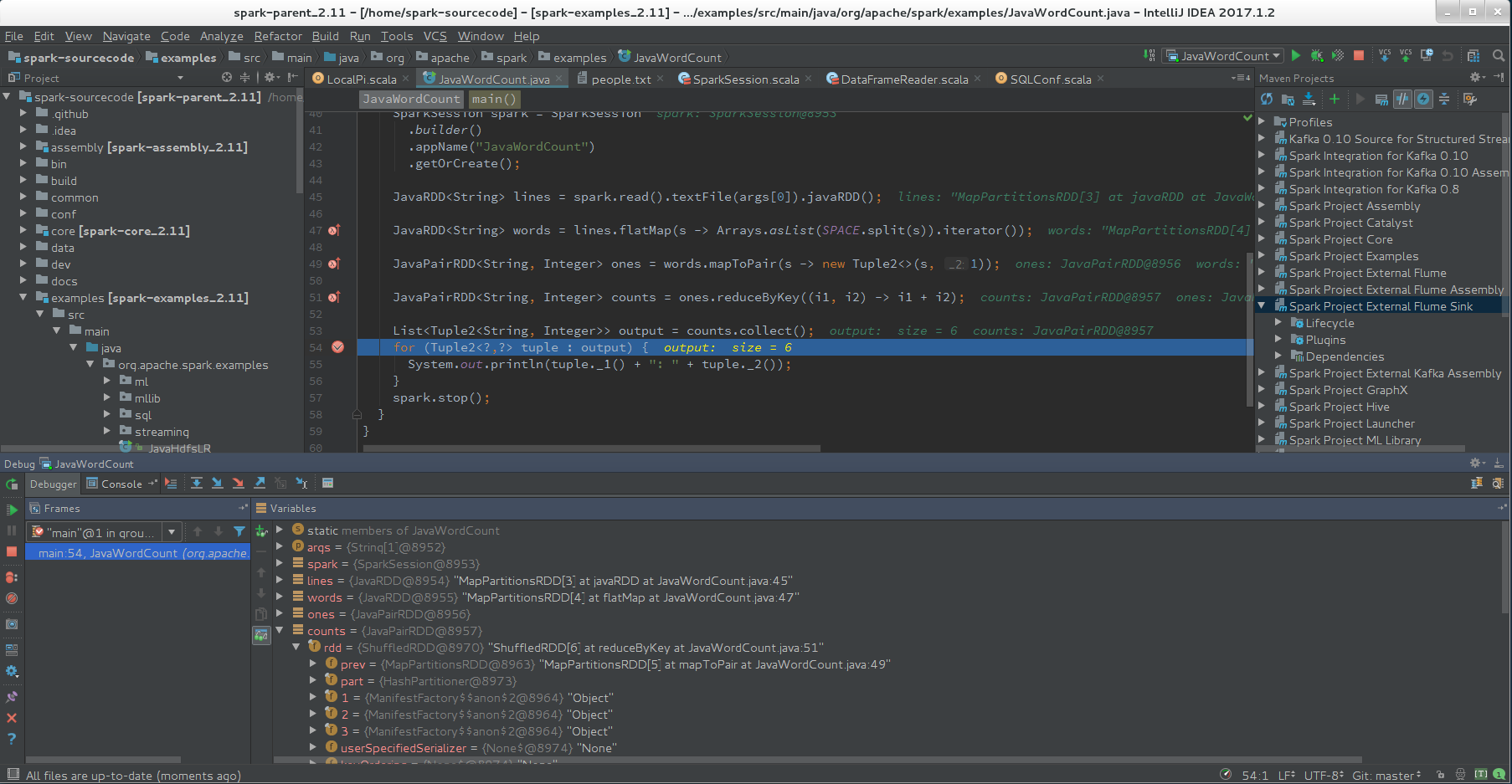Click Show Execution Point in the debugger toolbar

click(x=171, y=484)
